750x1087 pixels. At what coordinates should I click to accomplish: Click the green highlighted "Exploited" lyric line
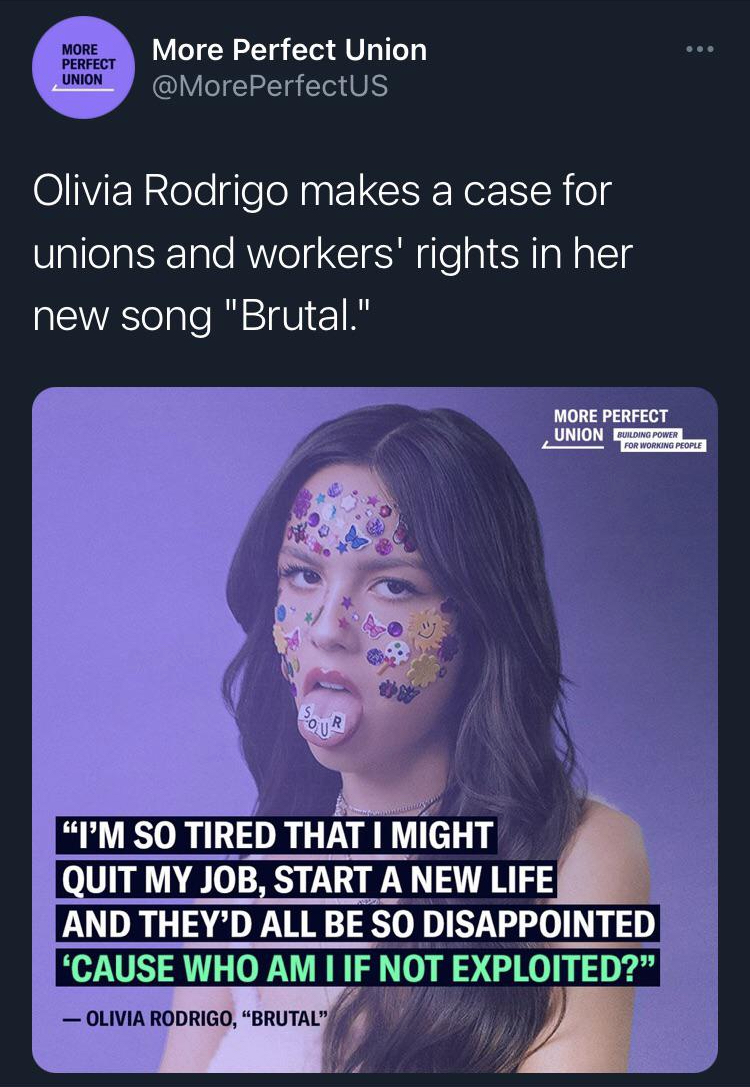(x=357, y=966)
